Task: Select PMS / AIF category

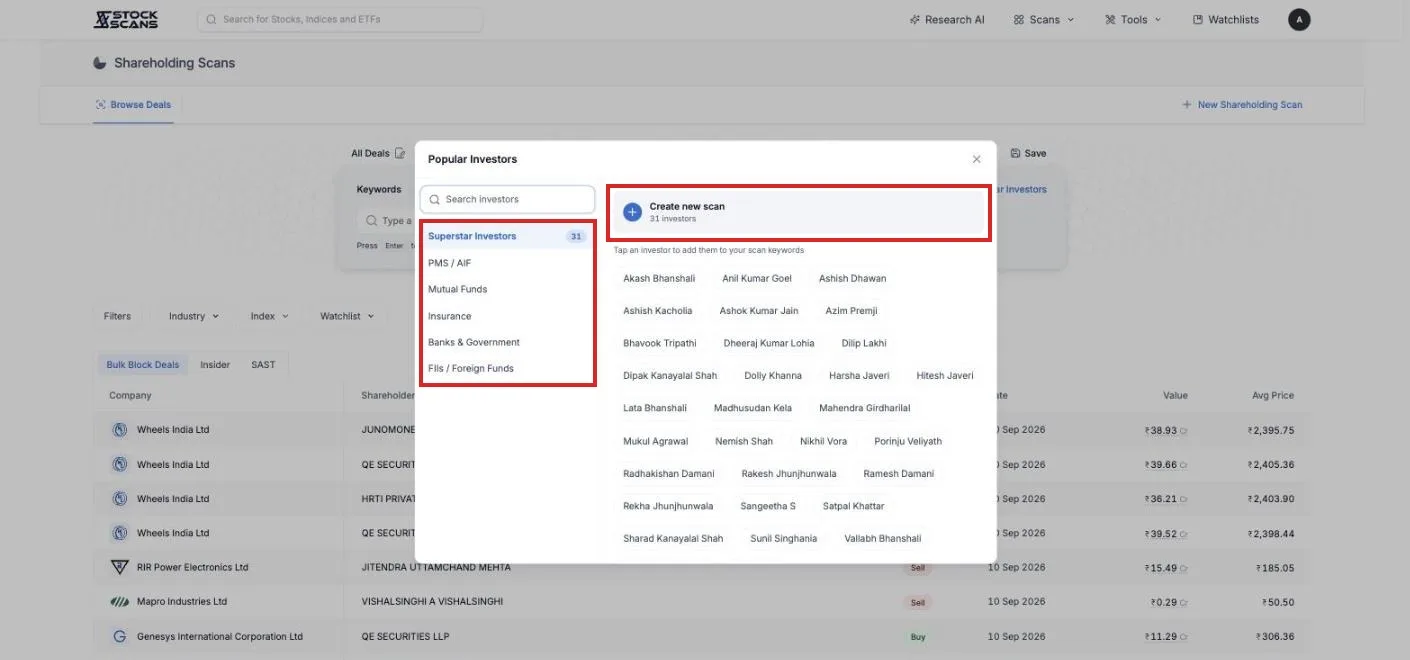Action: (507, 263)
